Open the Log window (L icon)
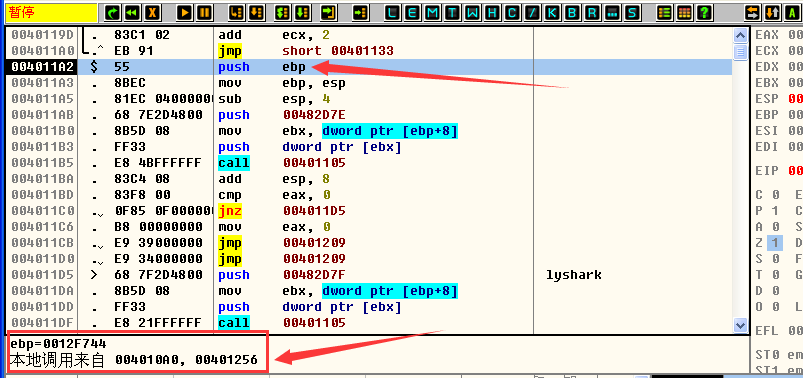803x378 pixels. 393,12
